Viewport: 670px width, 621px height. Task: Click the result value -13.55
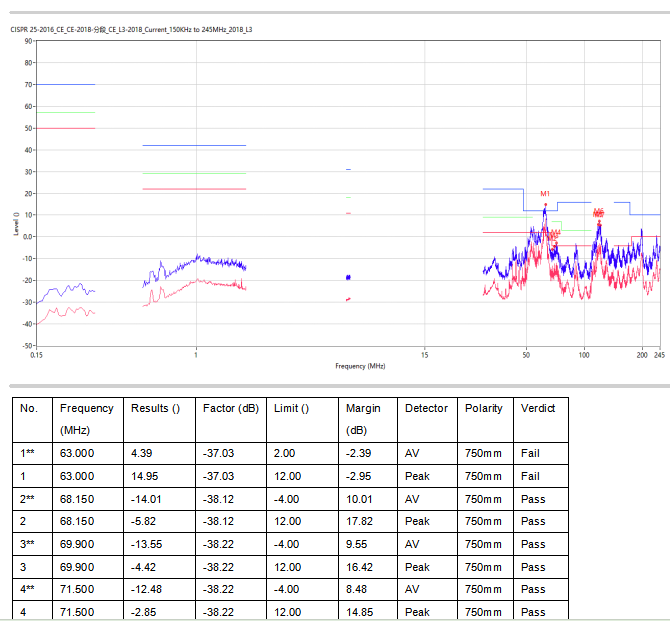pyautogui.click(x=146, y=544)
